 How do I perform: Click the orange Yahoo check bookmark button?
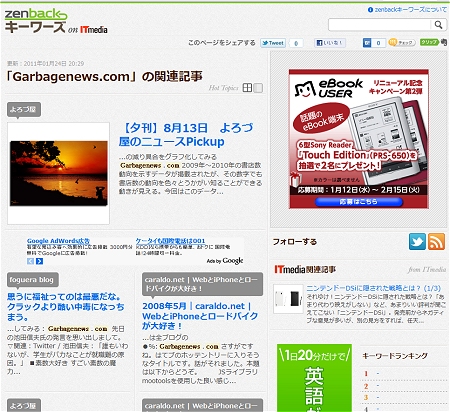[x=402, y=42]
